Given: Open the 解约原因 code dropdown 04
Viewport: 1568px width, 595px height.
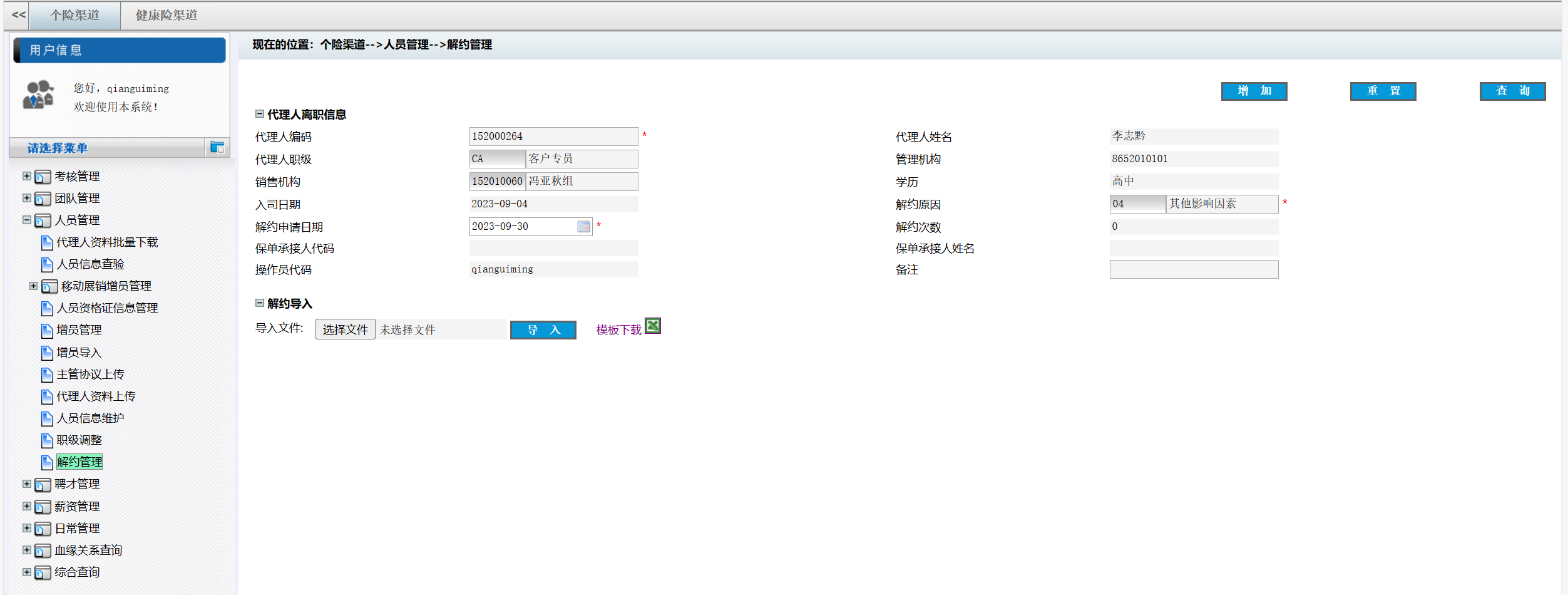Looking at the screenshot, I should (1137, 204).
